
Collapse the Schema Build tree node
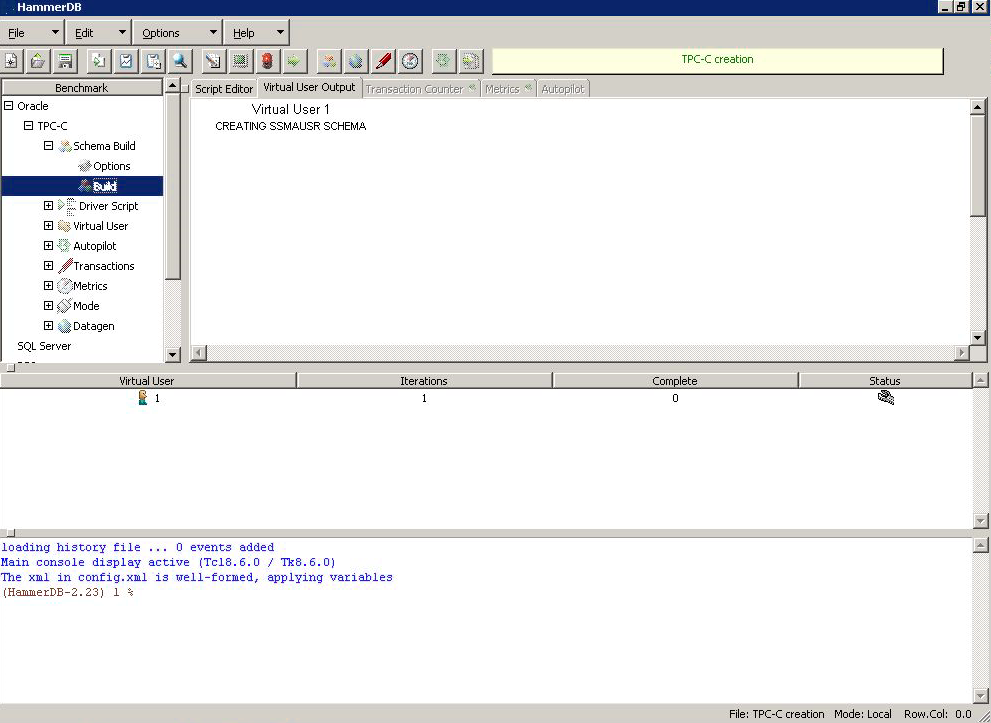(48, 146)
